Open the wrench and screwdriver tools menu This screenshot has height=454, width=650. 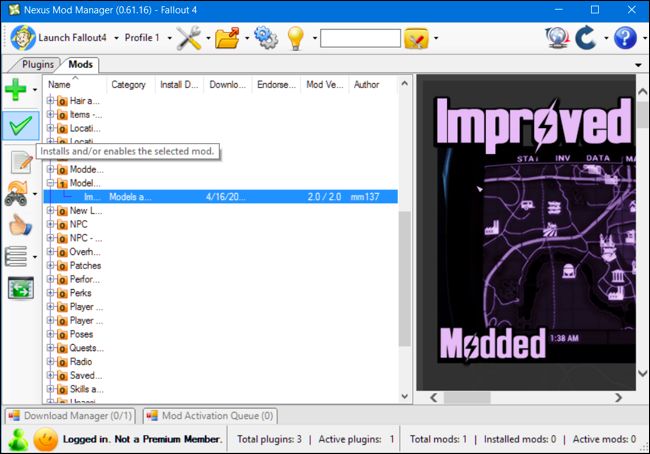tap(189, 38)
